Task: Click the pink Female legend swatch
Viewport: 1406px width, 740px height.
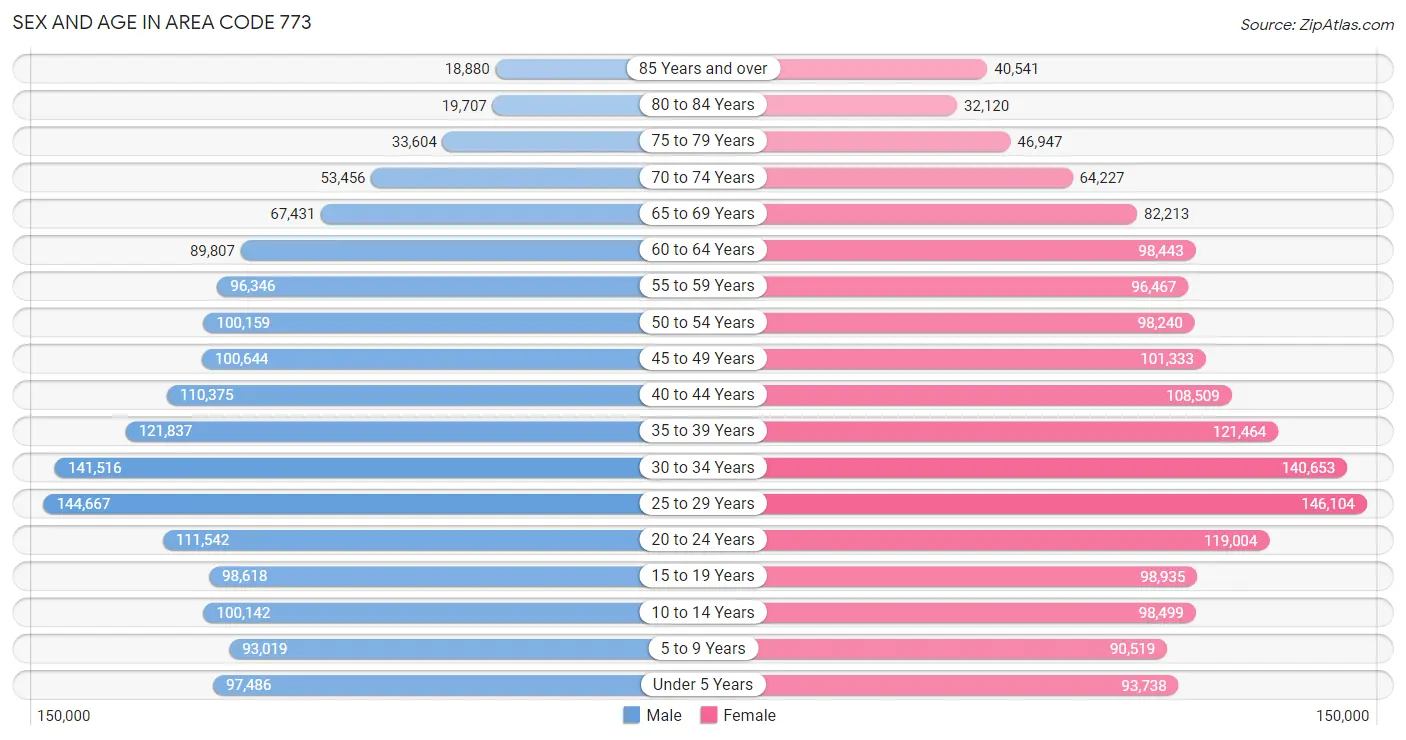Action: 709,715
